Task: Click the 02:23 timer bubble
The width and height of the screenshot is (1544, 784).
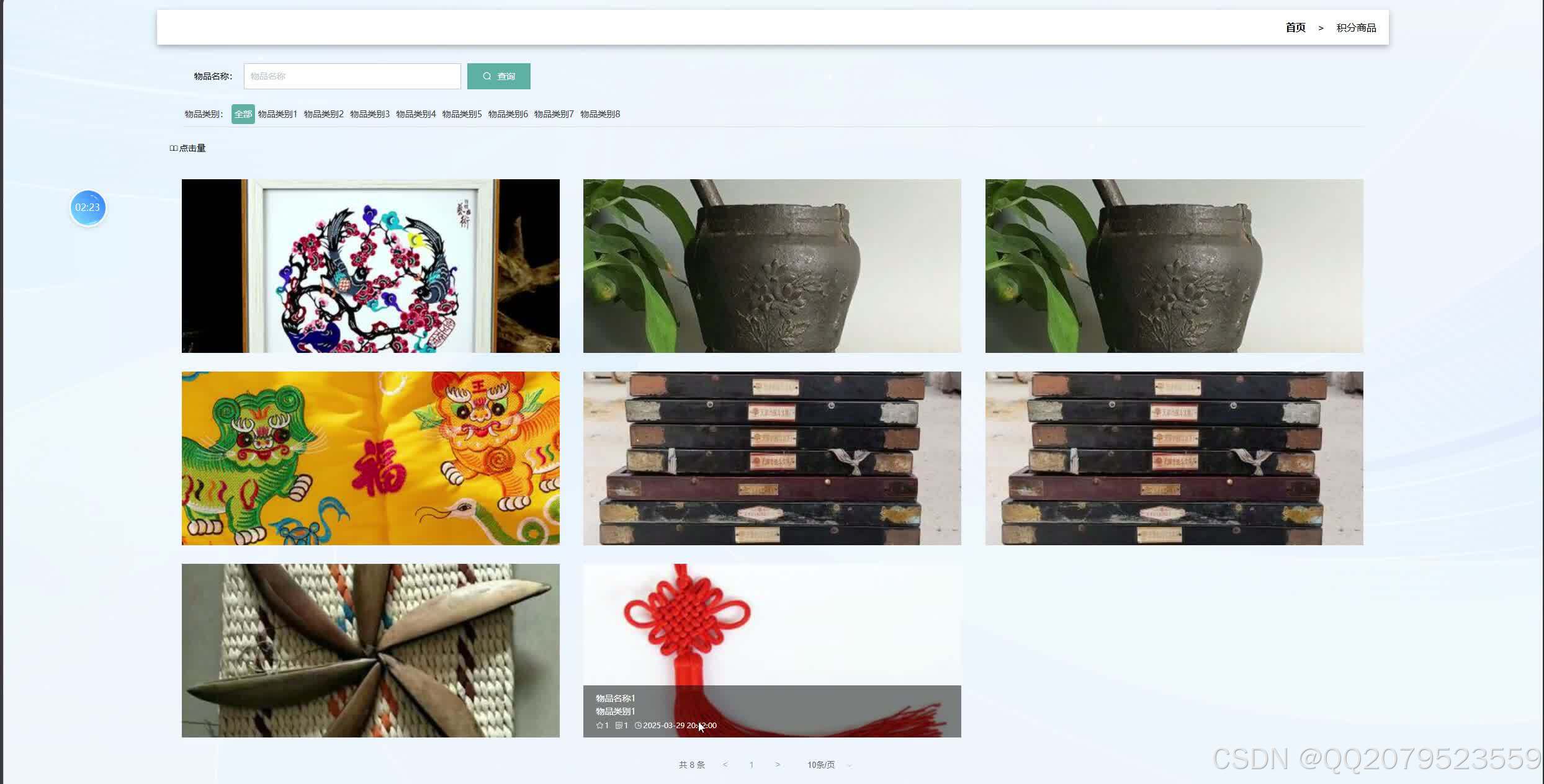Action: 88,208
